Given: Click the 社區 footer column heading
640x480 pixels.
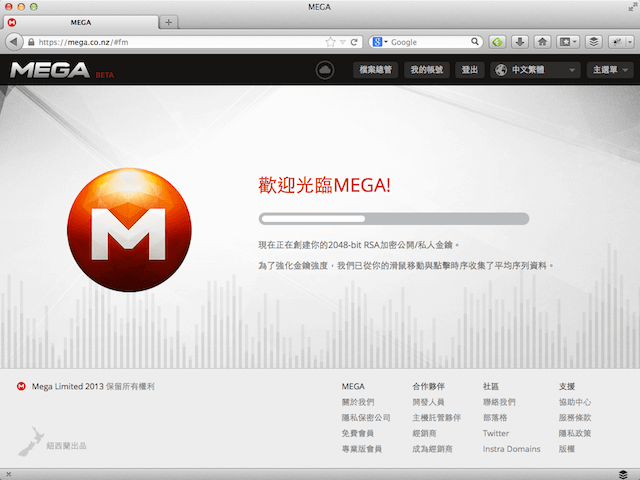Looking at the screenshot, I should point(491,386).
